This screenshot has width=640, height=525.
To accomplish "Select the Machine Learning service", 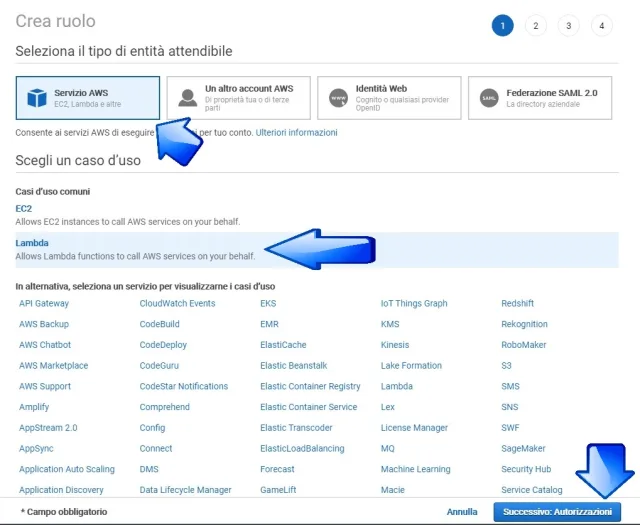I will coord(416,469).
